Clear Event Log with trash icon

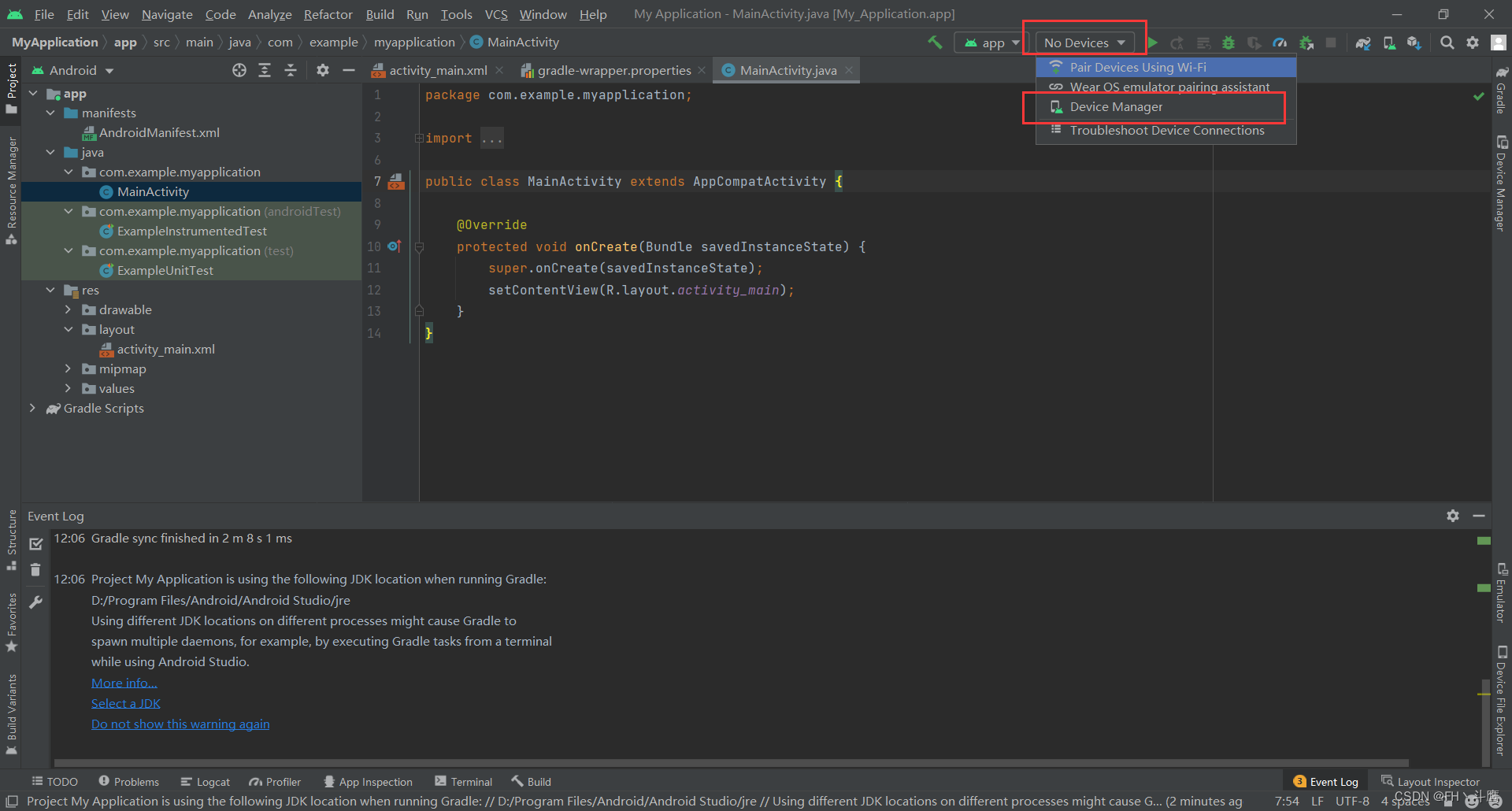35,569
